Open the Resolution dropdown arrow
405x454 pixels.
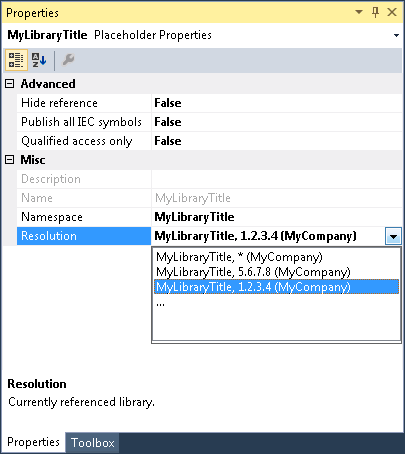(x=393, y=236)
